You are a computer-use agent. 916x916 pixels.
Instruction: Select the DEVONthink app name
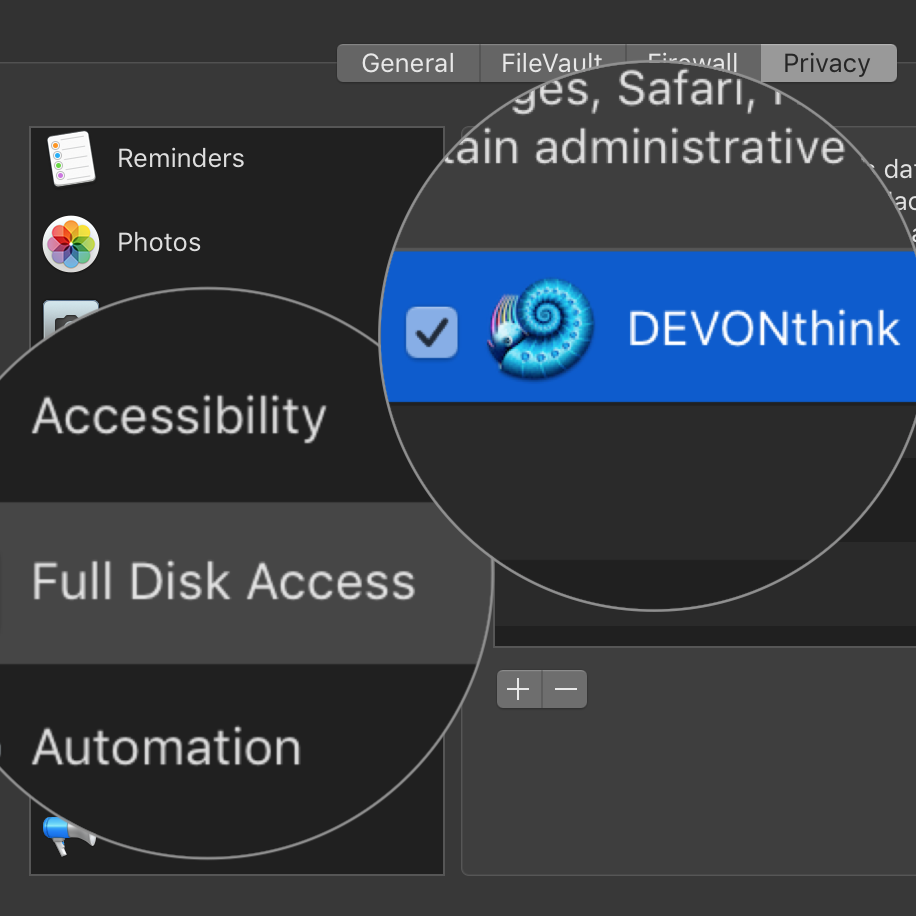click(x=763, y=329)
